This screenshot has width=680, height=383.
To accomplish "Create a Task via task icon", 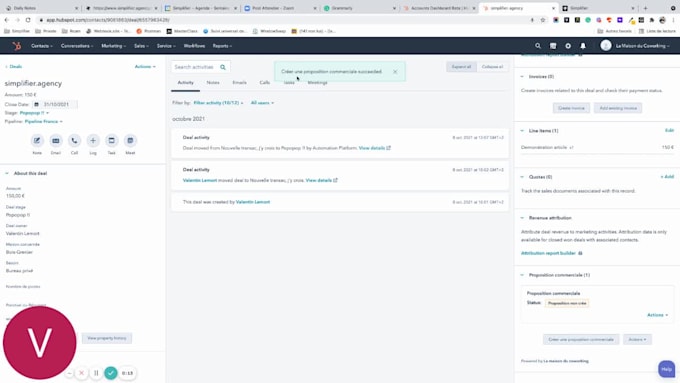I will [x=111, y=141].
